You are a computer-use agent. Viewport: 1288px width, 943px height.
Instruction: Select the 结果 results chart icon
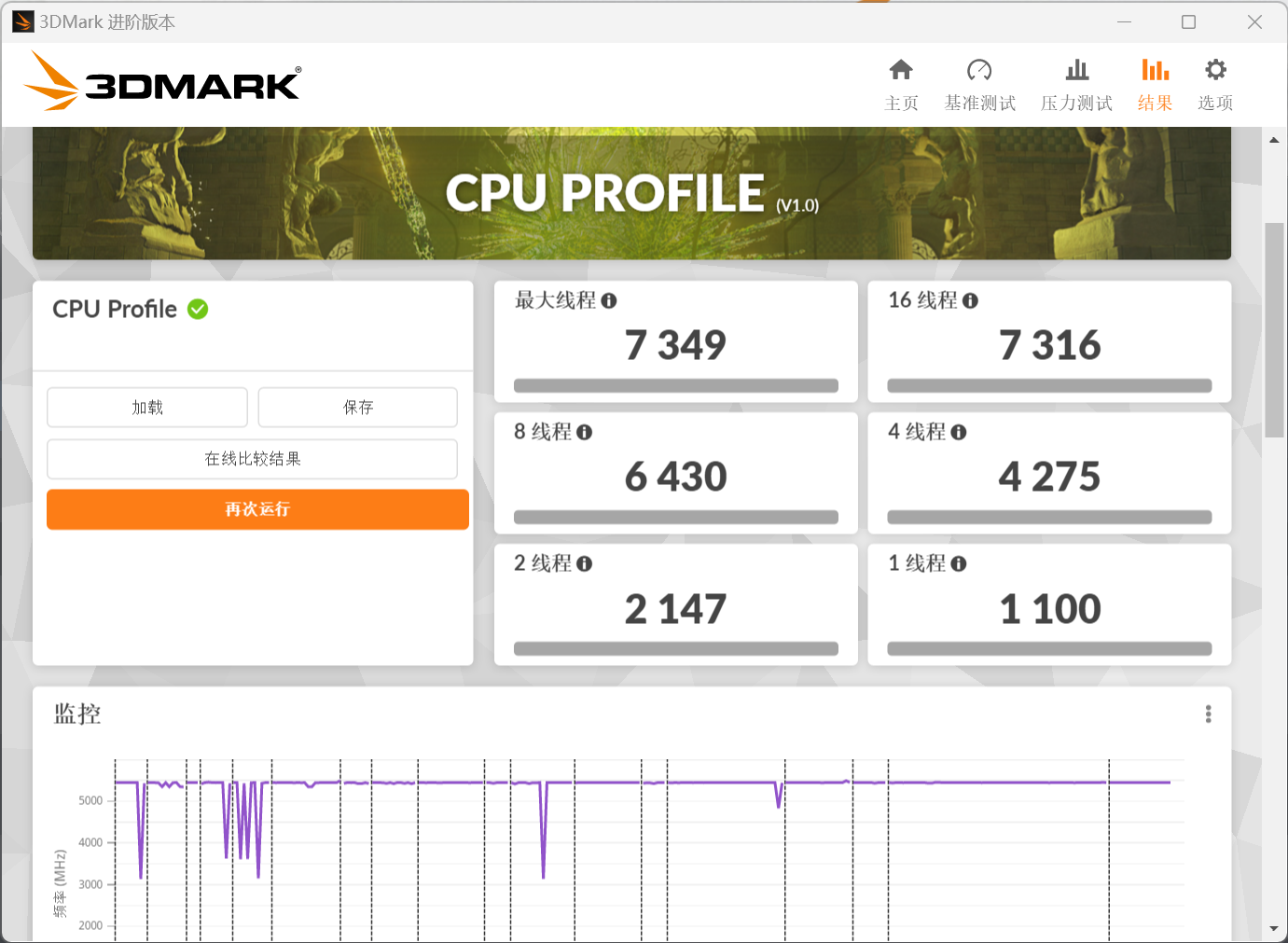point(1155,70)
